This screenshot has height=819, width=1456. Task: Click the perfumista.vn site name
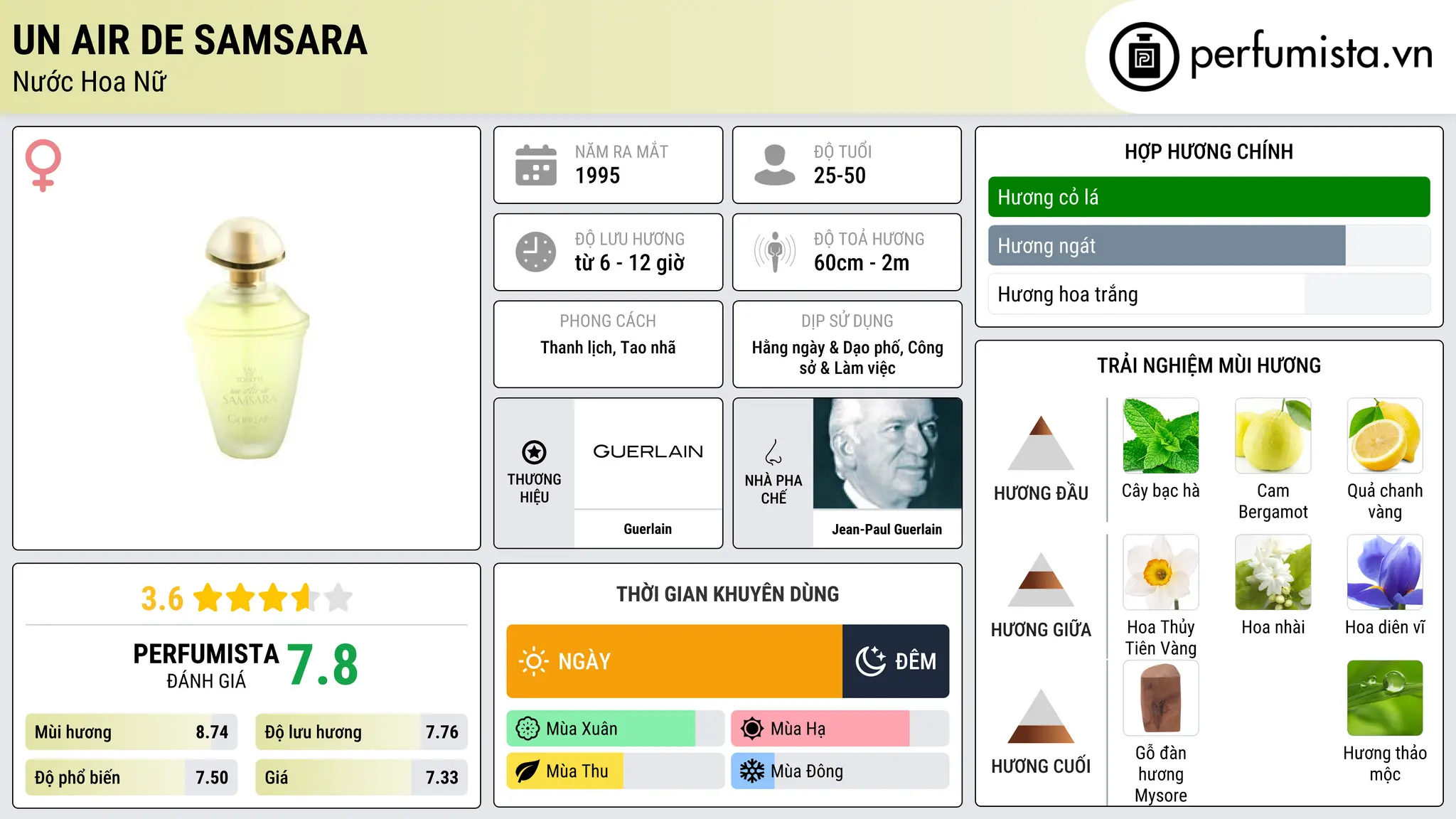click(x=1311, y=54)
